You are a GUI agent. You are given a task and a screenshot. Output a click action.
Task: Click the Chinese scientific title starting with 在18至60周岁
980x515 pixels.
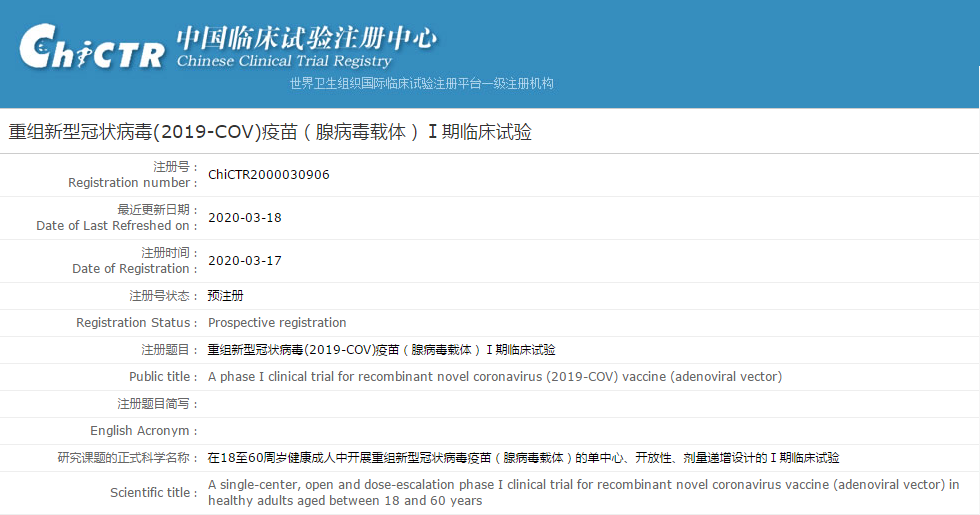point(524,458)
